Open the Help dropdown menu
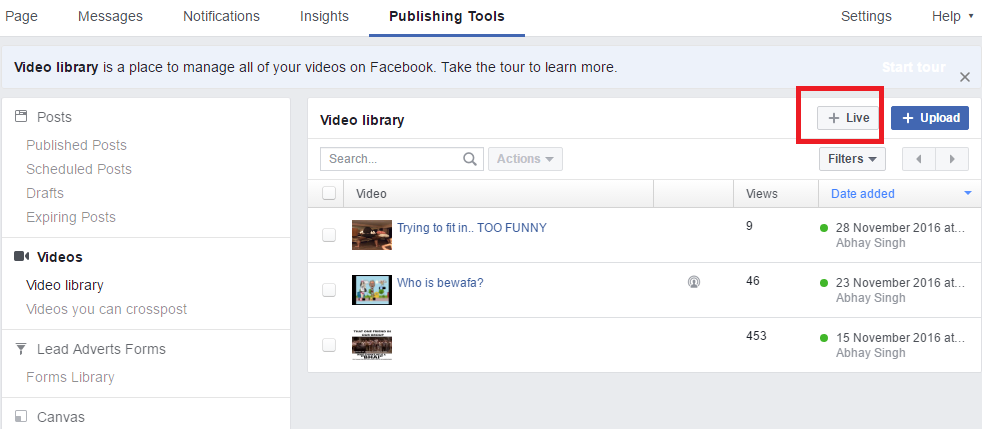Screen dimensions: 982x429 pyautogui.click(x=952, y=16)
